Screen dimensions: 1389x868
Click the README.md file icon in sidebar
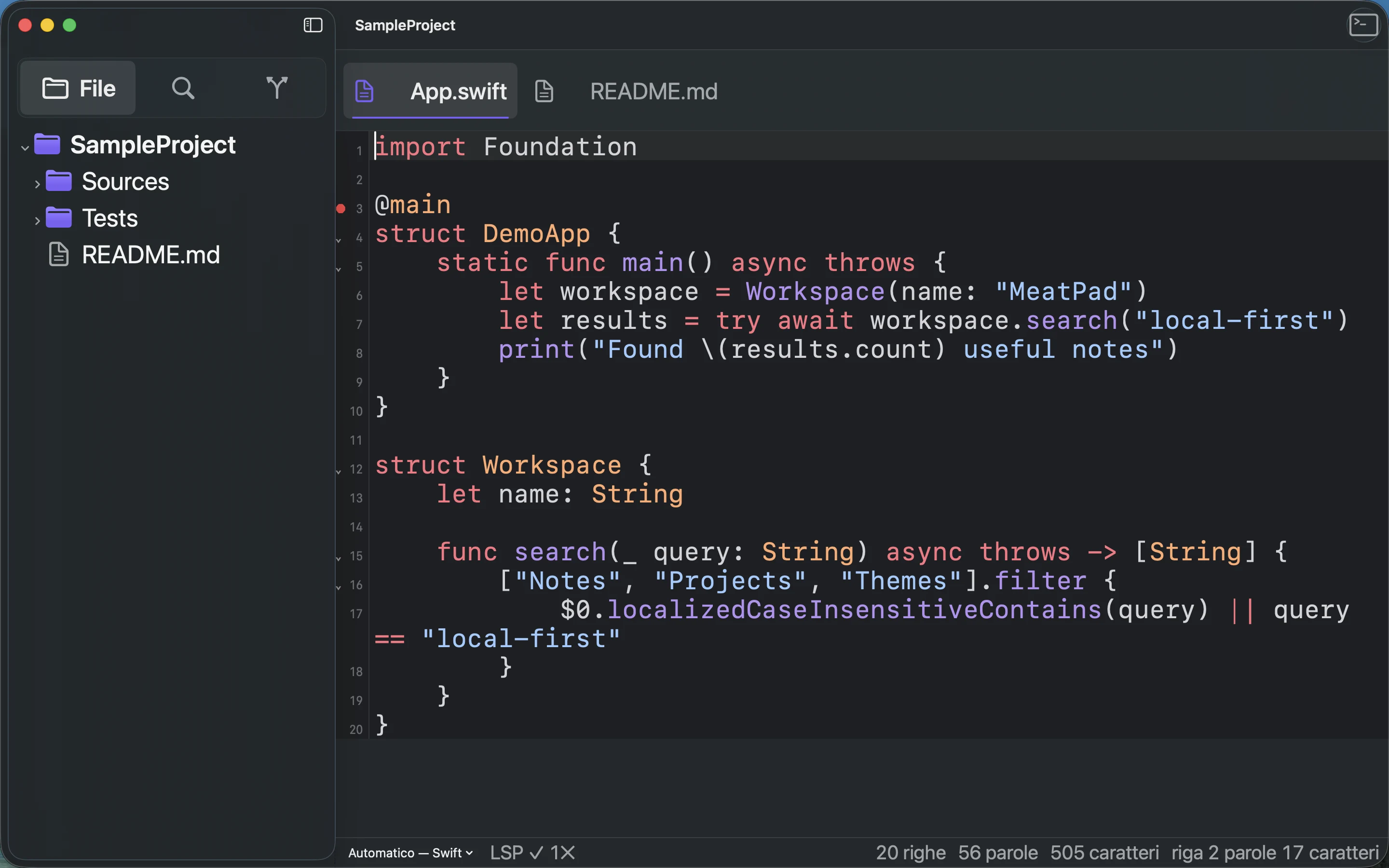coord(58,254)
